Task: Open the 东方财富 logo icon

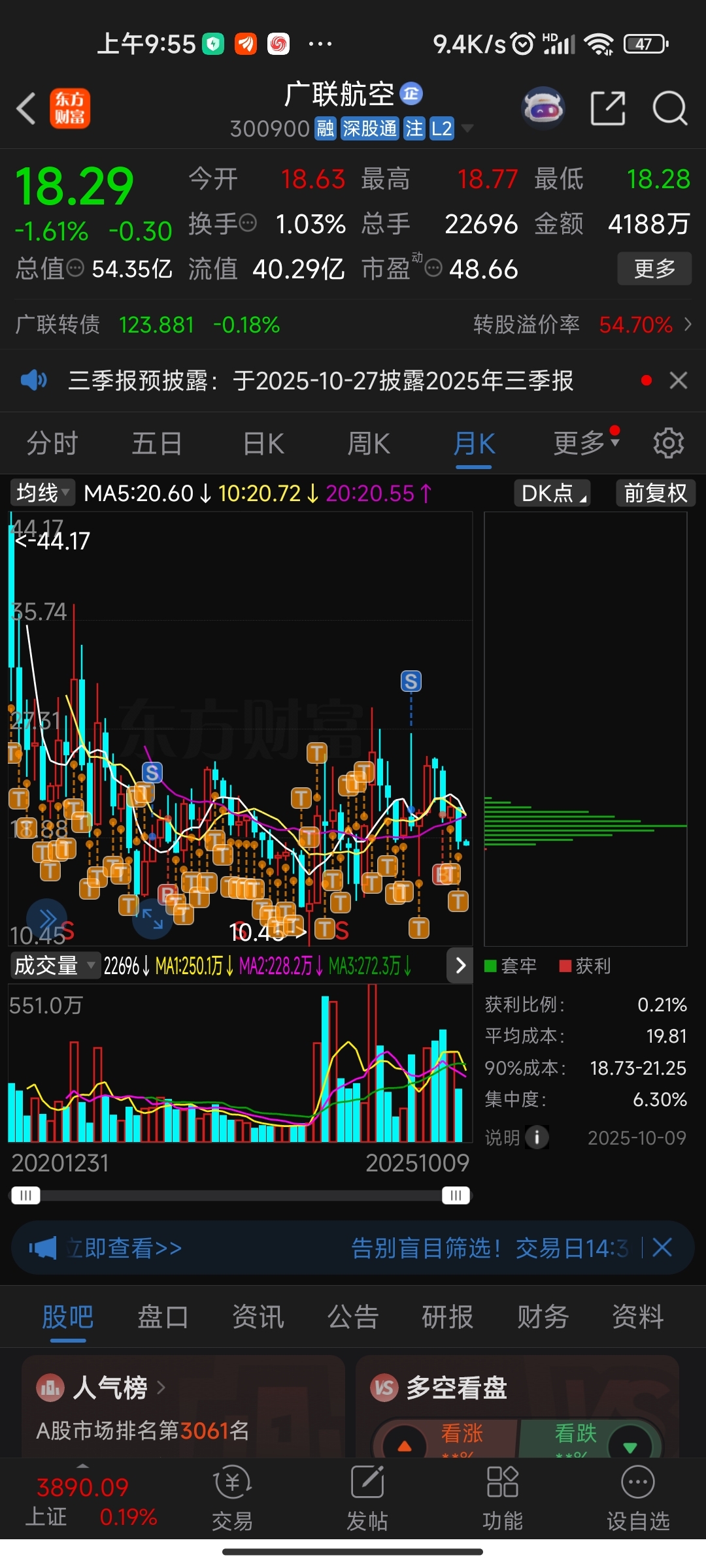Action: [x=70, y=108]
